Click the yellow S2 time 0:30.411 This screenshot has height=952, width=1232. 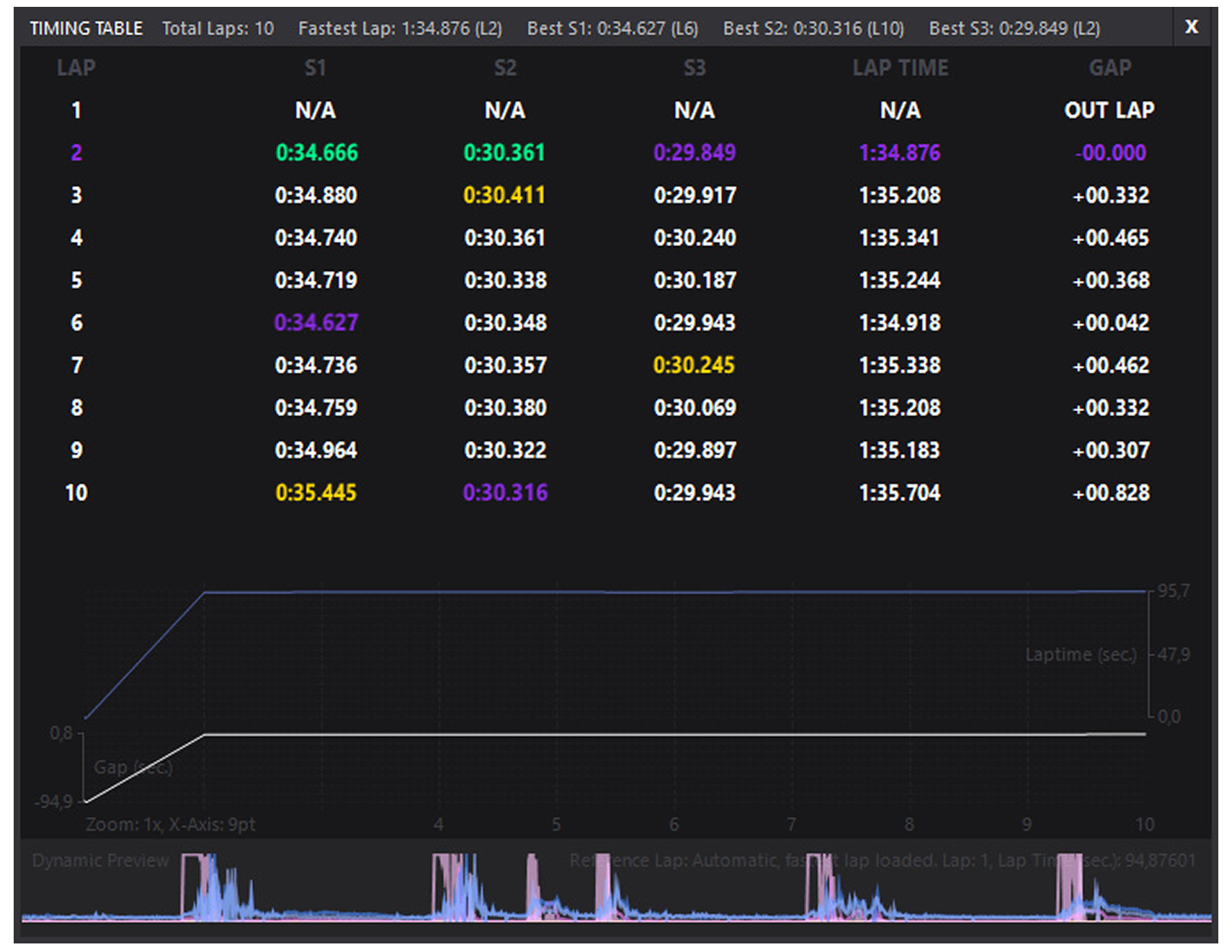pos(504,196)
